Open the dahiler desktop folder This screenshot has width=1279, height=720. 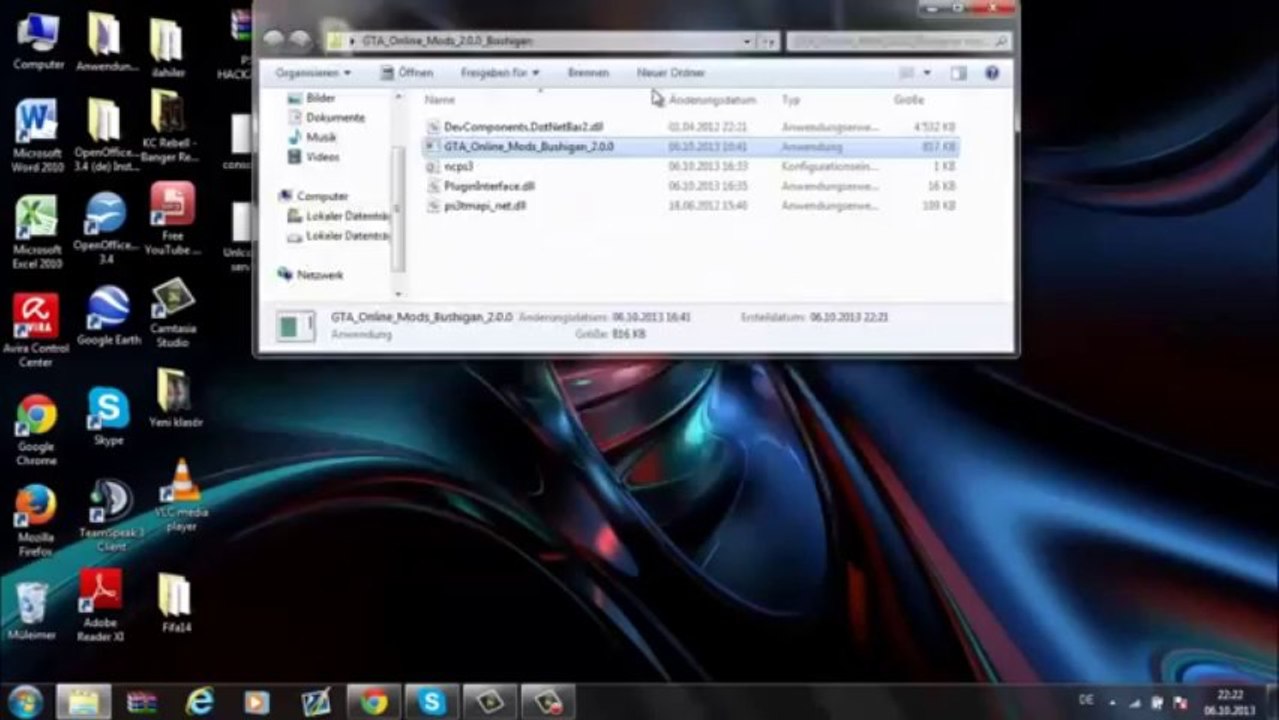(168, 46)
